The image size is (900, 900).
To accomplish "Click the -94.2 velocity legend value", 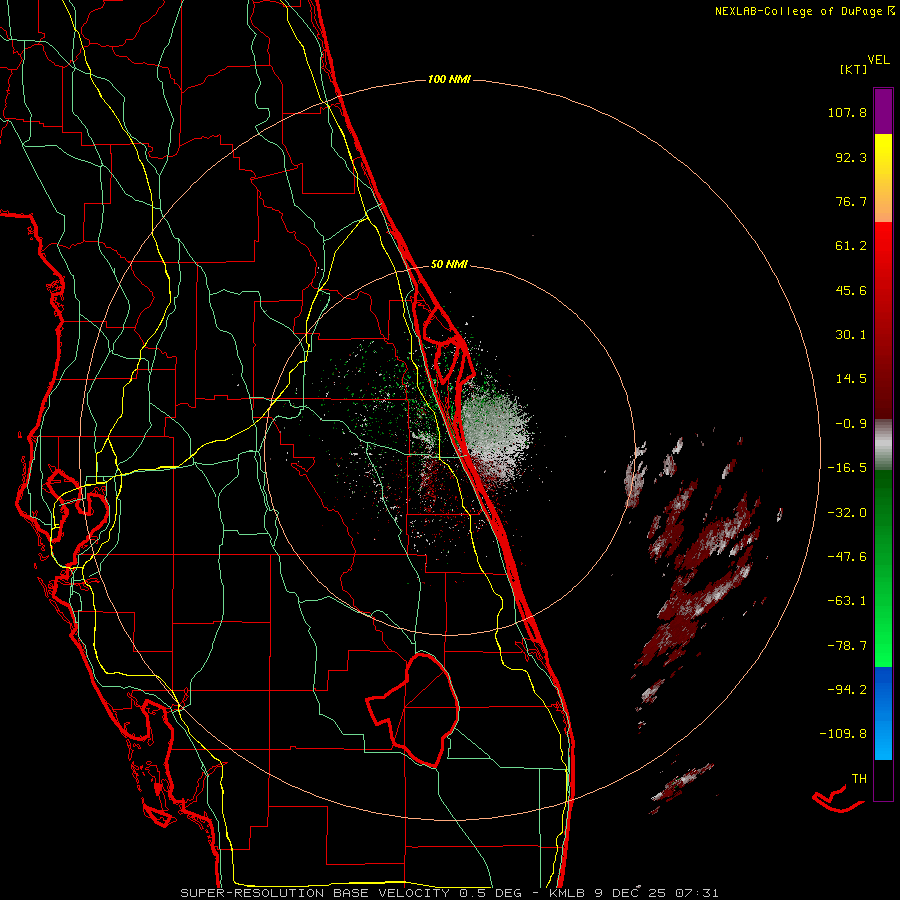I will 847,689.
